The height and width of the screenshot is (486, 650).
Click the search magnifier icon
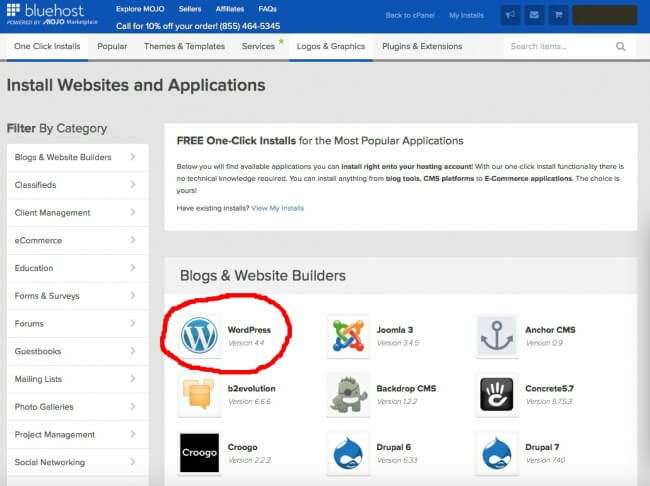[621, 46]
